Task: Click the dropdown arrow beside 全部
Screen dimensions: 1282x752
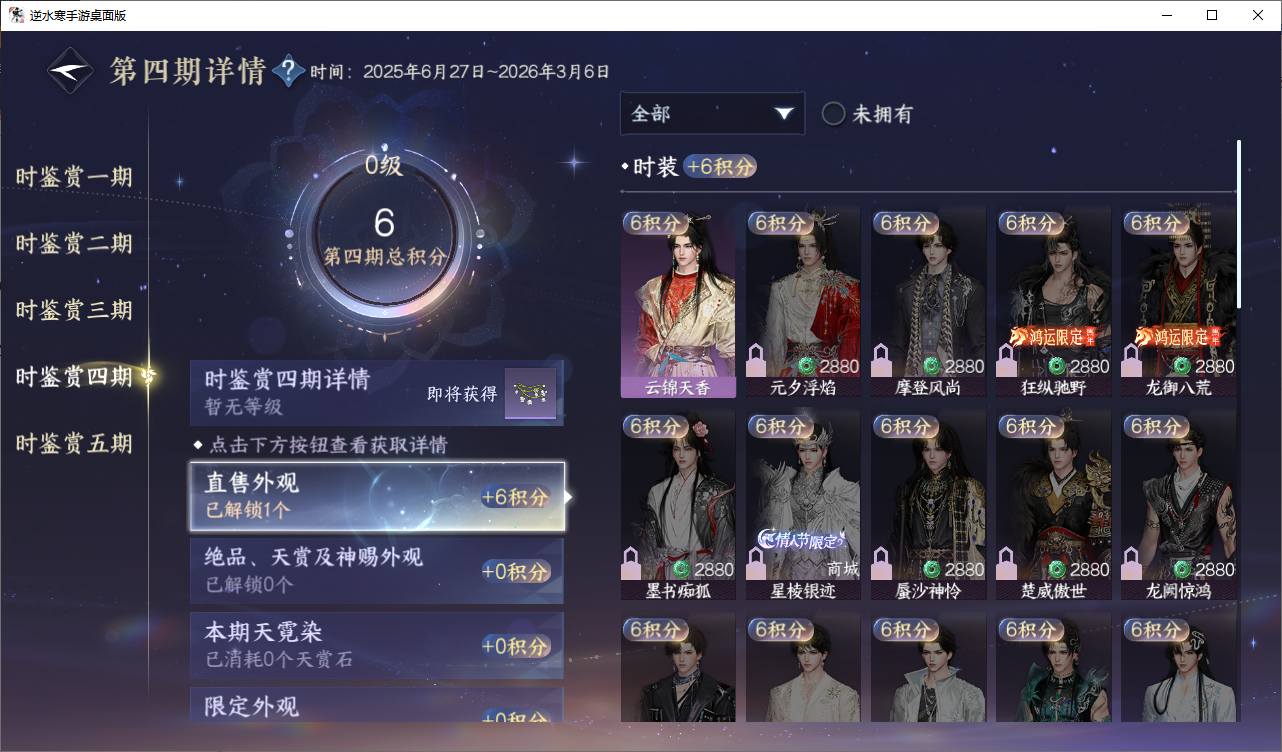Action: 783,114
